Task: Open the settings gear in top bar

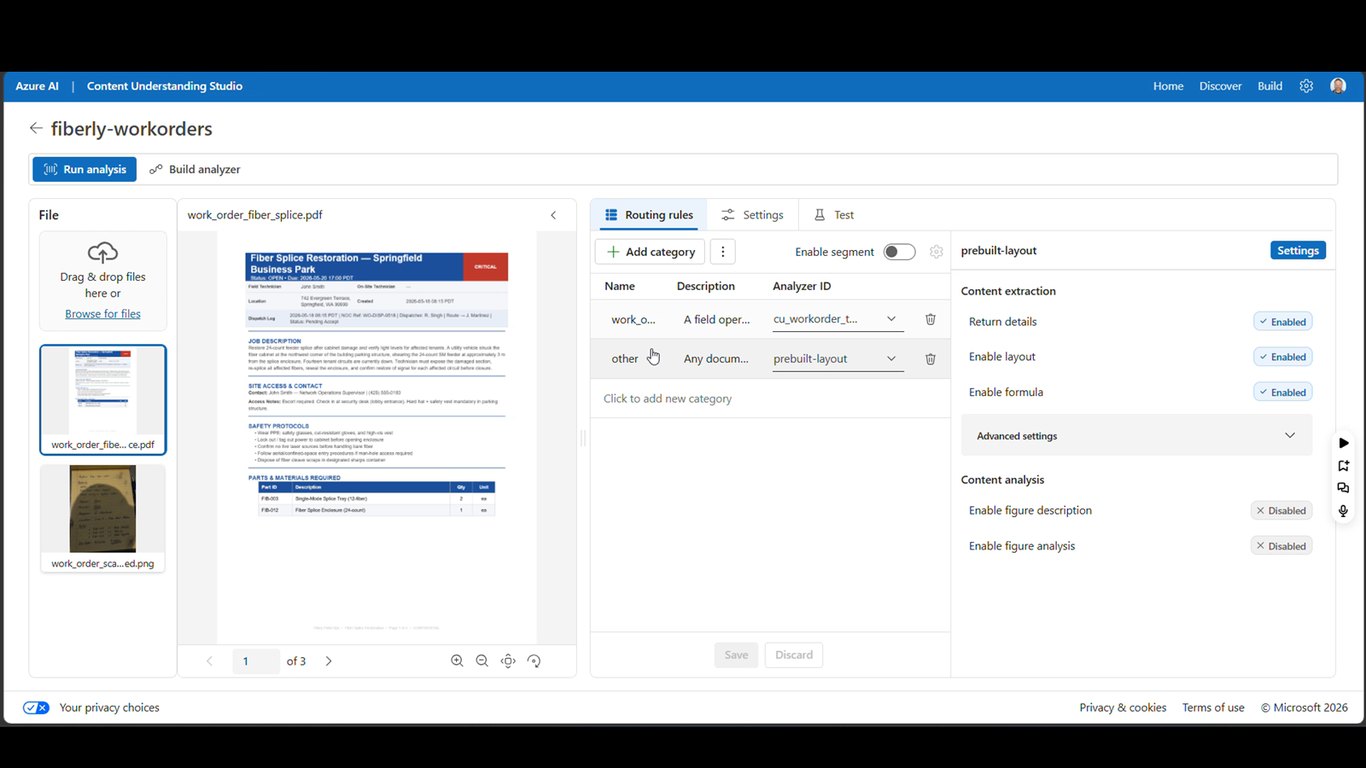Action: coord(1306,86)
